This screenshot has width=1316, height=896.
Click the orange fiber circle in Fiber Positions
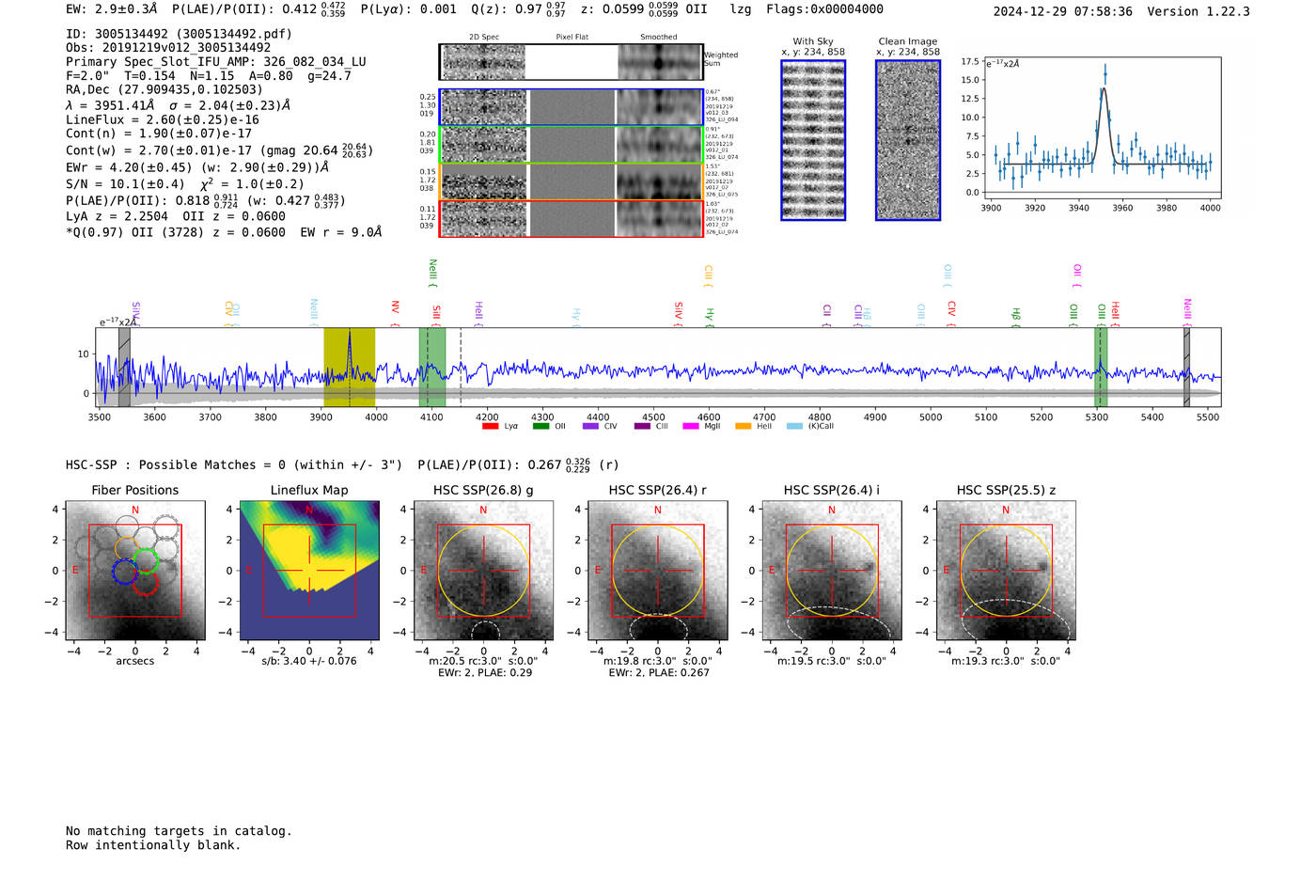(x=128, y=548)
